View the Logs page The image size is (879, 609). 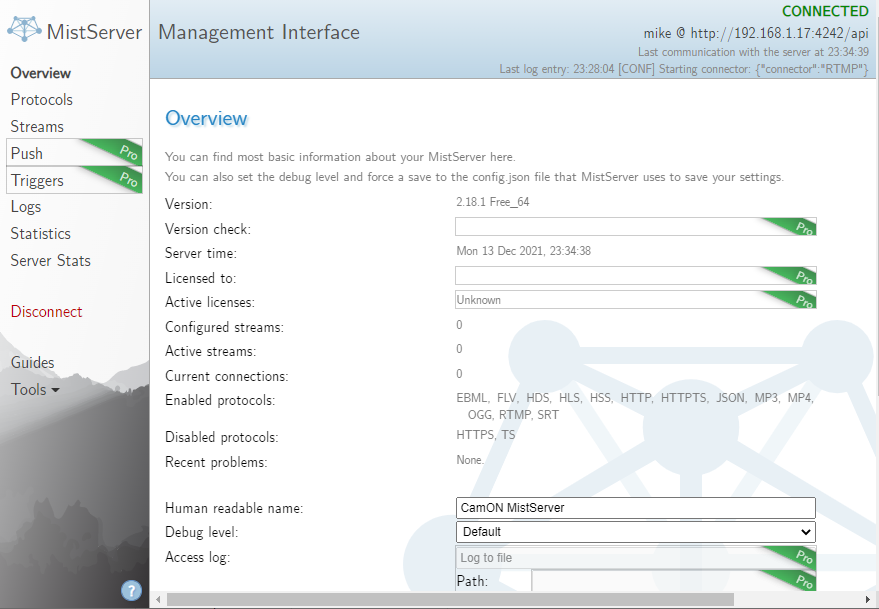26,207
